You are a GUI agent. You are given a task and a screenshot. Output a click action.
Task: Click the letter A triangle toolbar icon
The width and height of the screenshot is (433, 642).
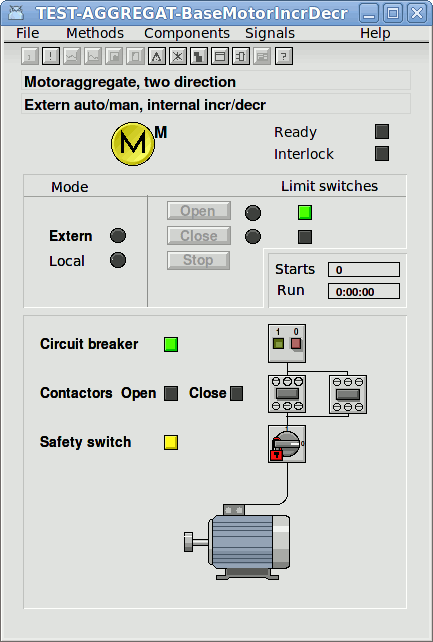tap(156, 57)
